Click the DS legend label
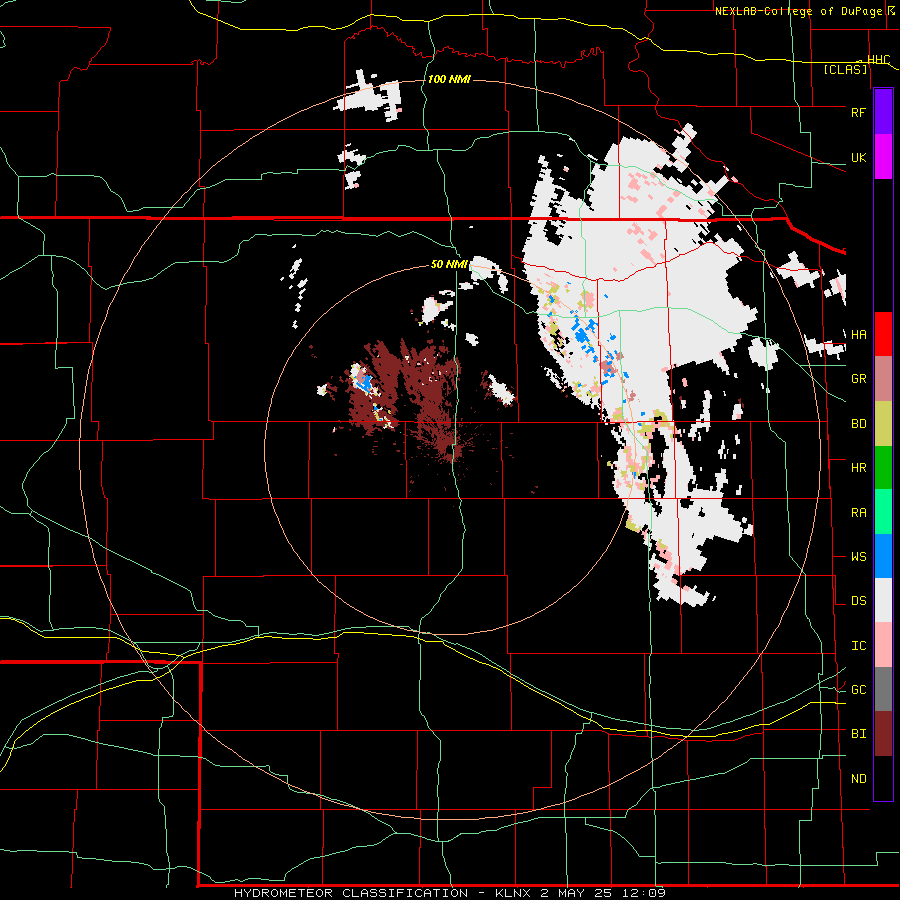Image resolution: width=900 pixels, height=900 pixels. (x=858, y=601)
